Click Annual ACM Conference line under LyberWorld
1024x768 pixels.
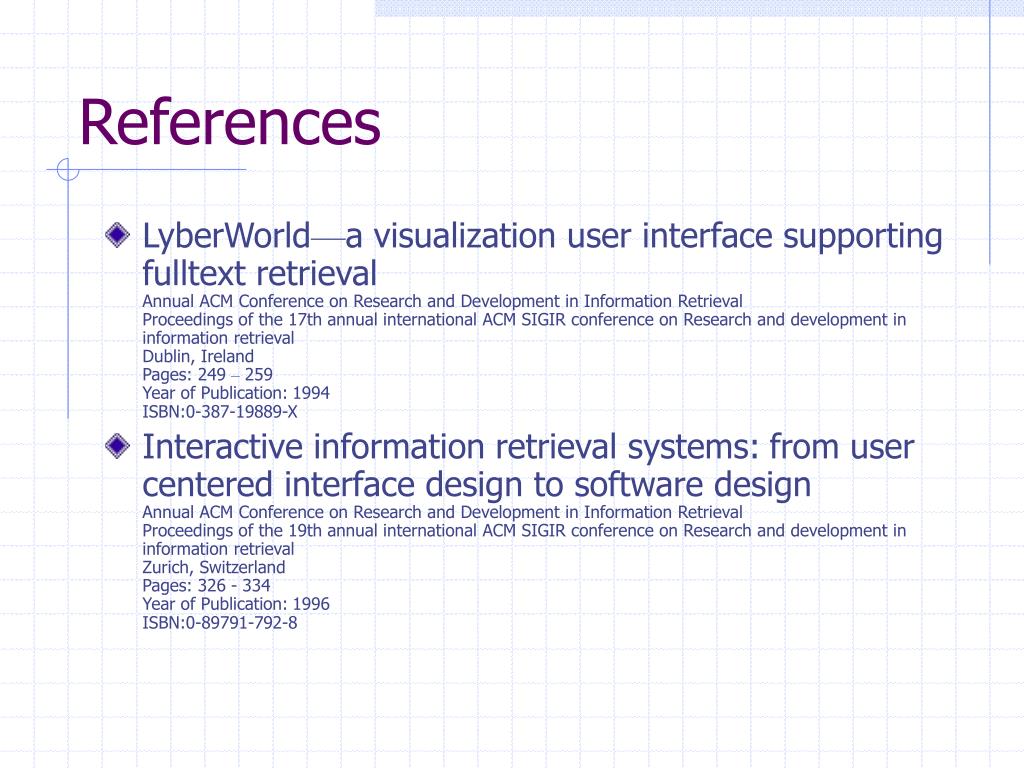point(442,301)
